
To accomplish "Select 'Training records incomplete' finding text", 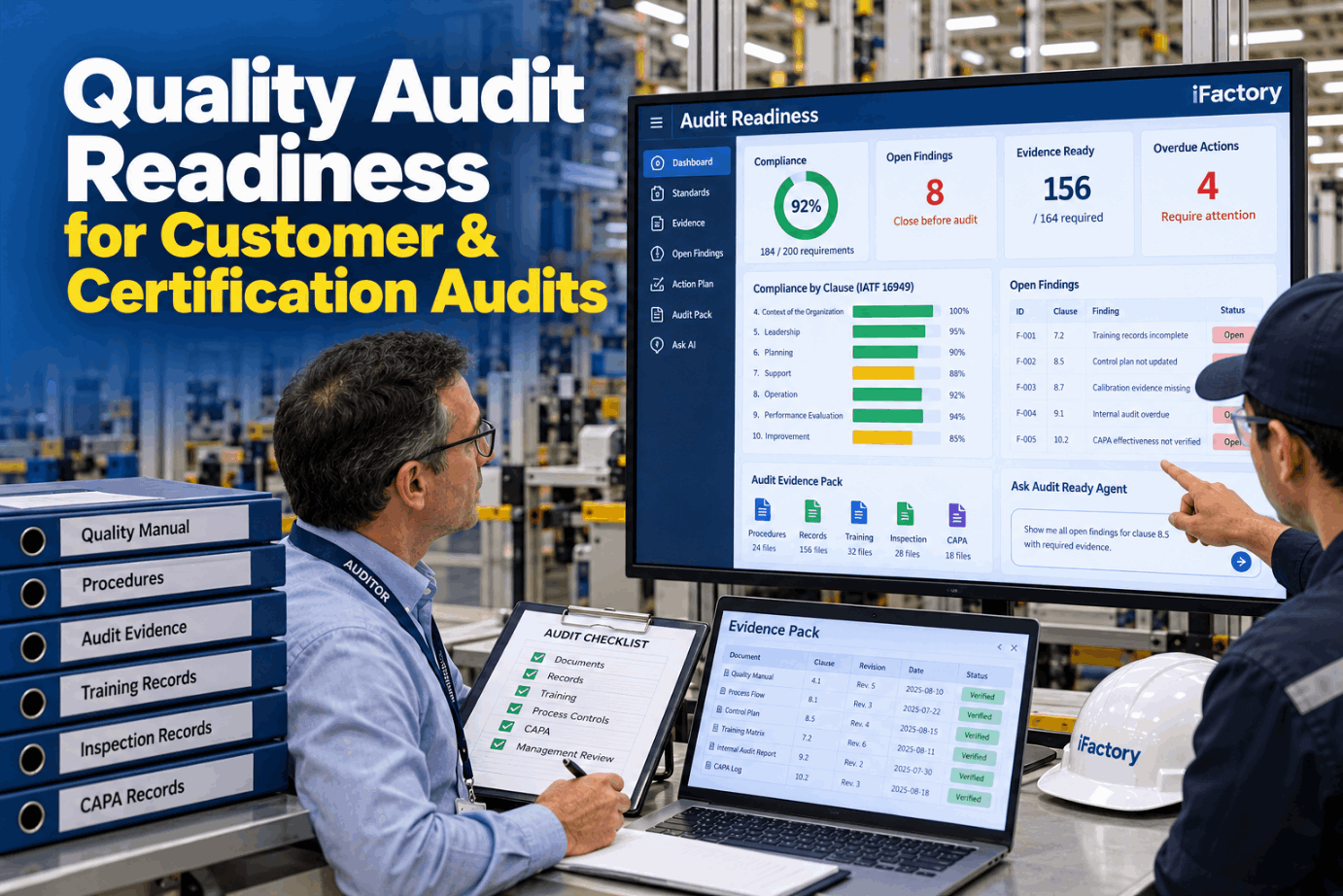I will (x=1140, y=335).
